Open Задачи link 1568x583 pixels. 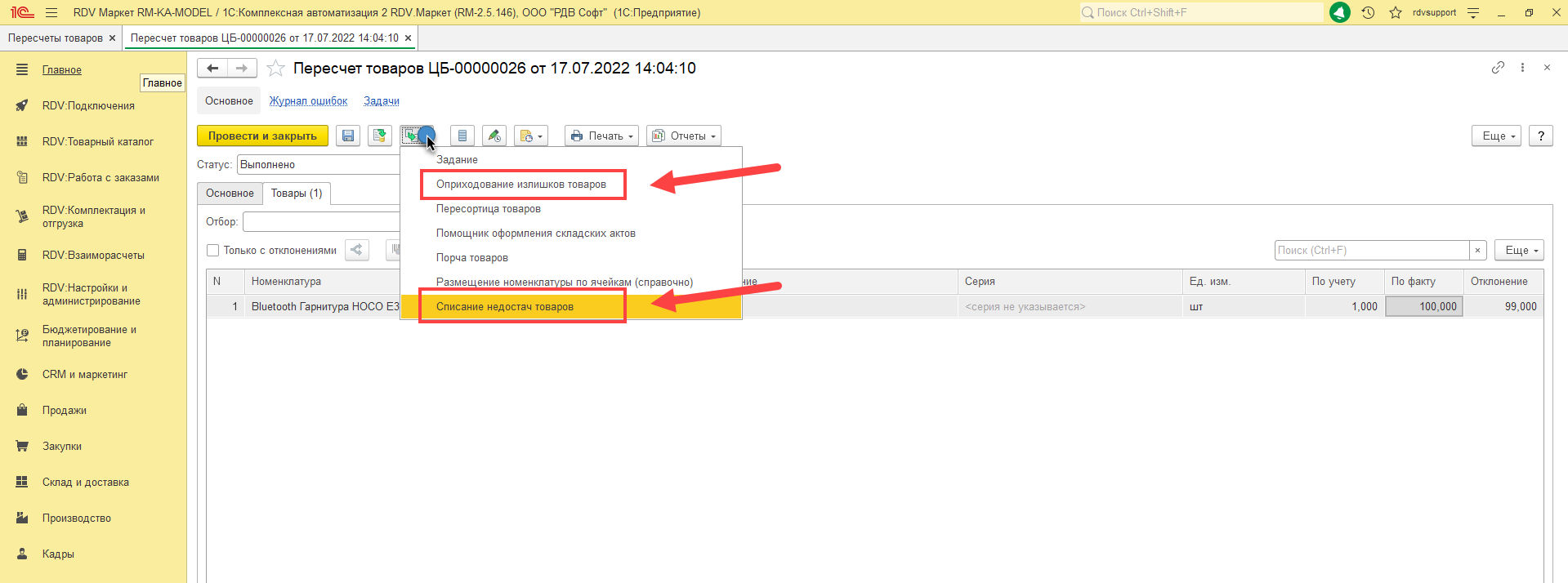[382, 100]
